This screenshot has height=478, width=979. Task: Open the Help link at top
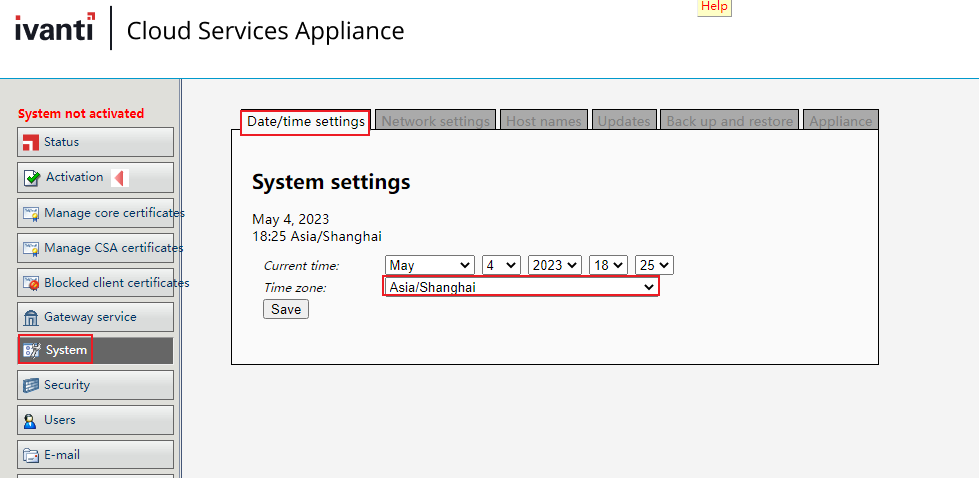coord(714,6)
